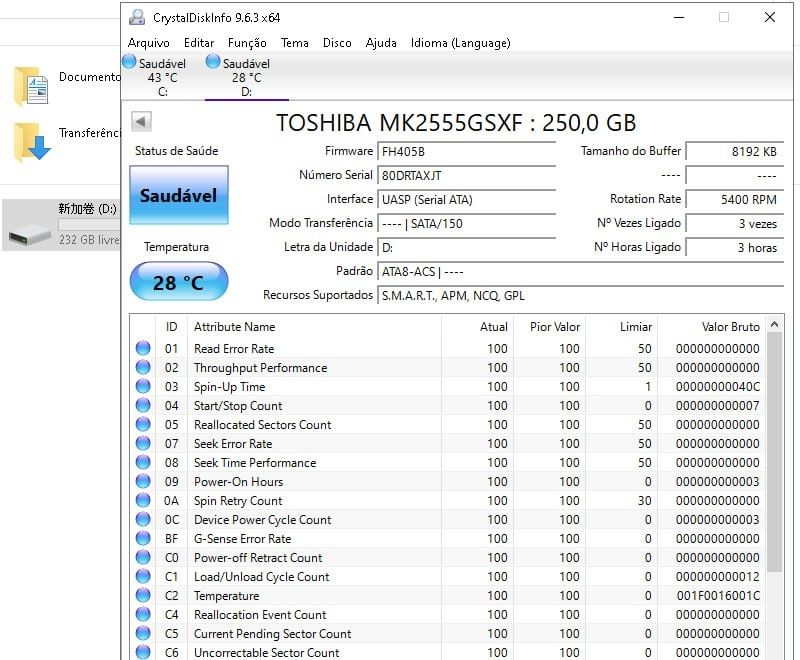800x660 pixels.
Task: Click the status orb for Reallocation Event Count
Action: 143,614
